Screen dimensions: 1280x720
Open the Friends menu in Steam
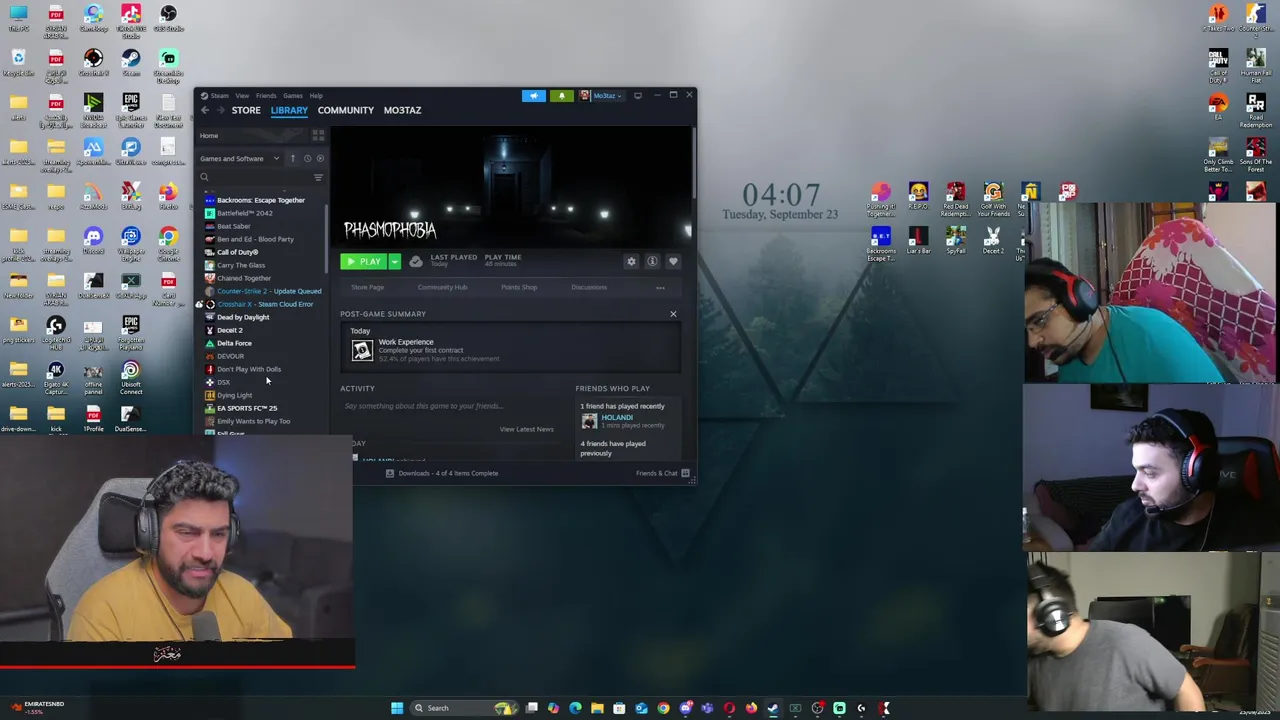click(x=266, y=96)
